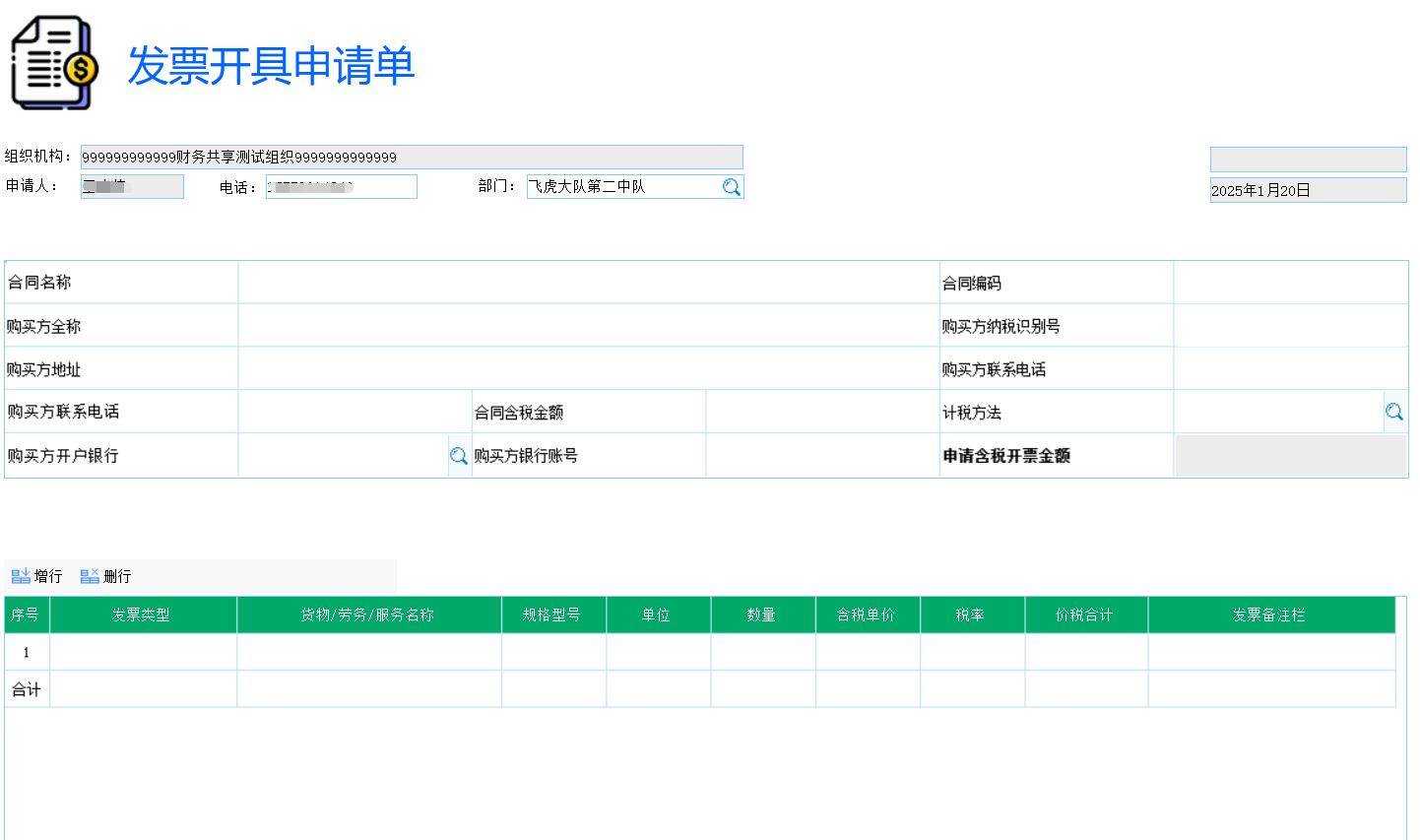
Task: Click the 货物/劳务/服务名称 column header
Action: (369, 614)
